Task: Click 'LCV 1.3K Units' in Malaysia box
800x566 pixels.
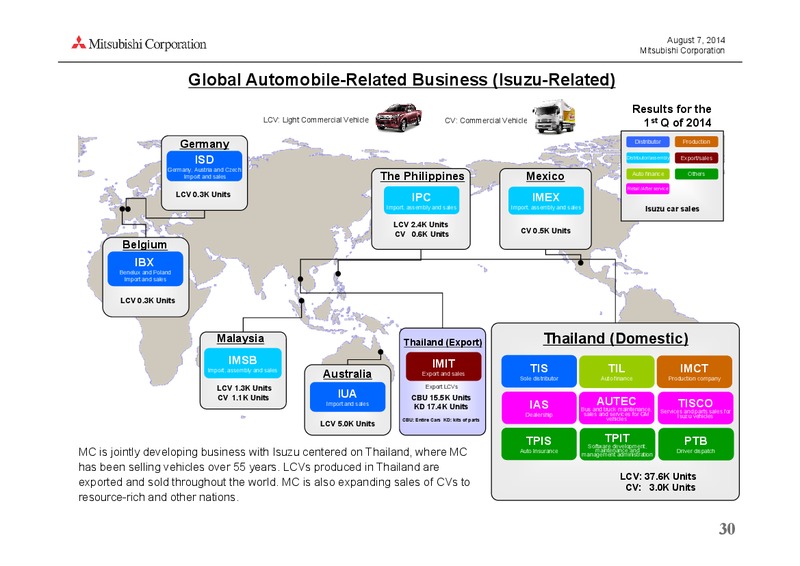Action: tap(244, 388)
